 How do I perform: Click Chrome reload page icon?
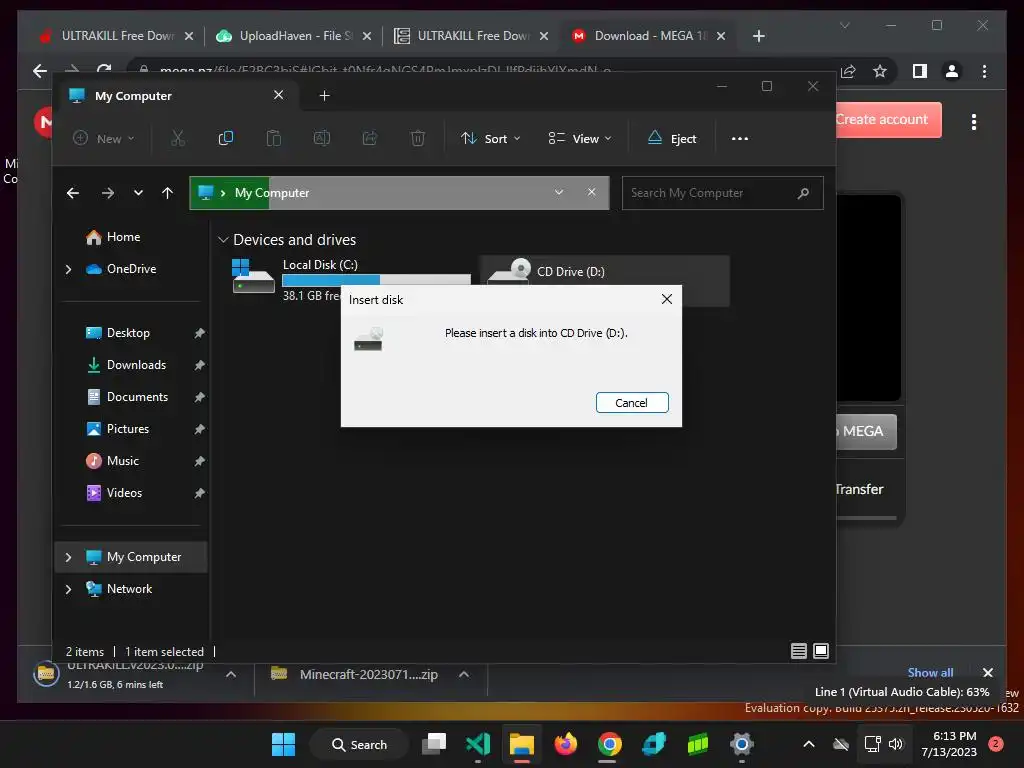103,69
